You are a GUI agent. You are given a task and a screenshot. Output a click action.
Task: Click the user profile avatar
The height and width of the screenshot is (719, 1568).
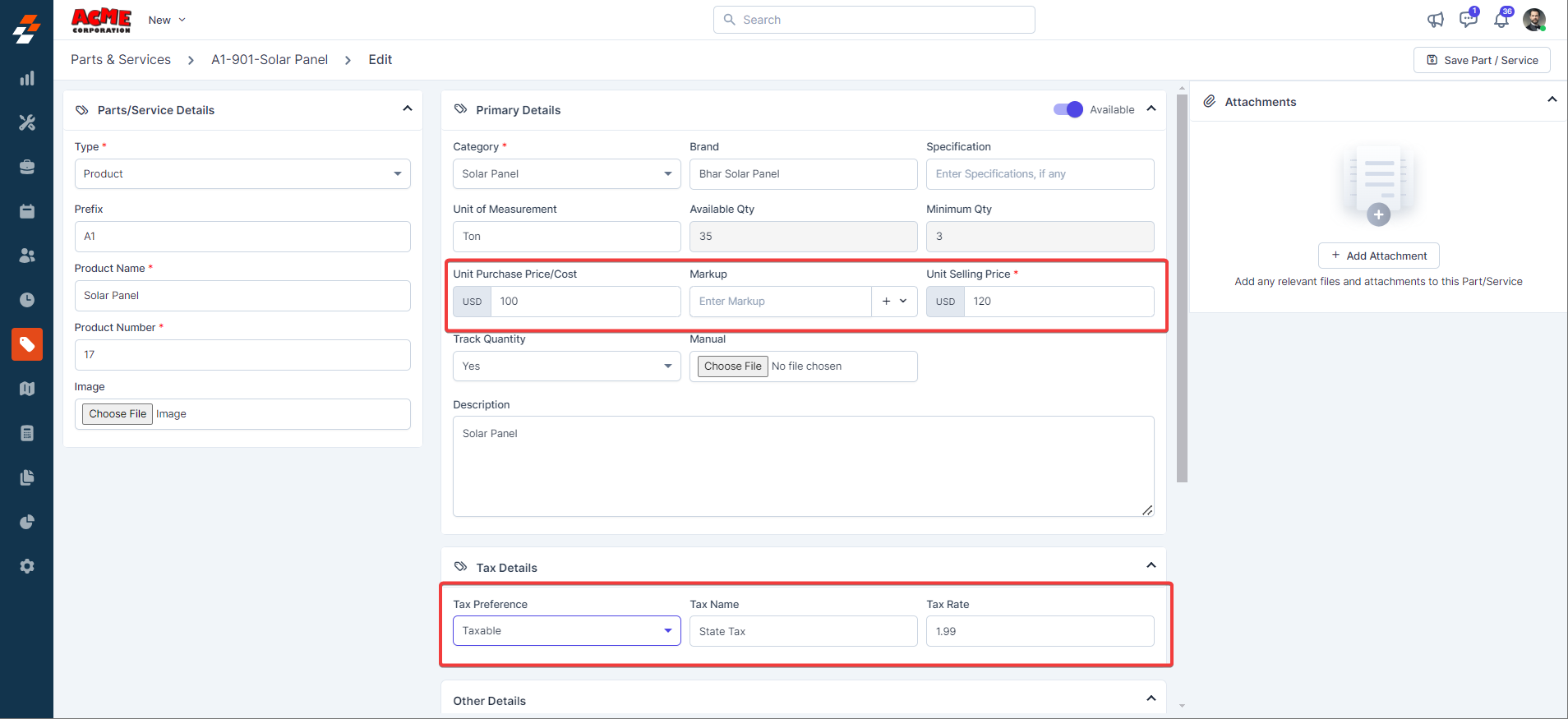[1533, 20]
